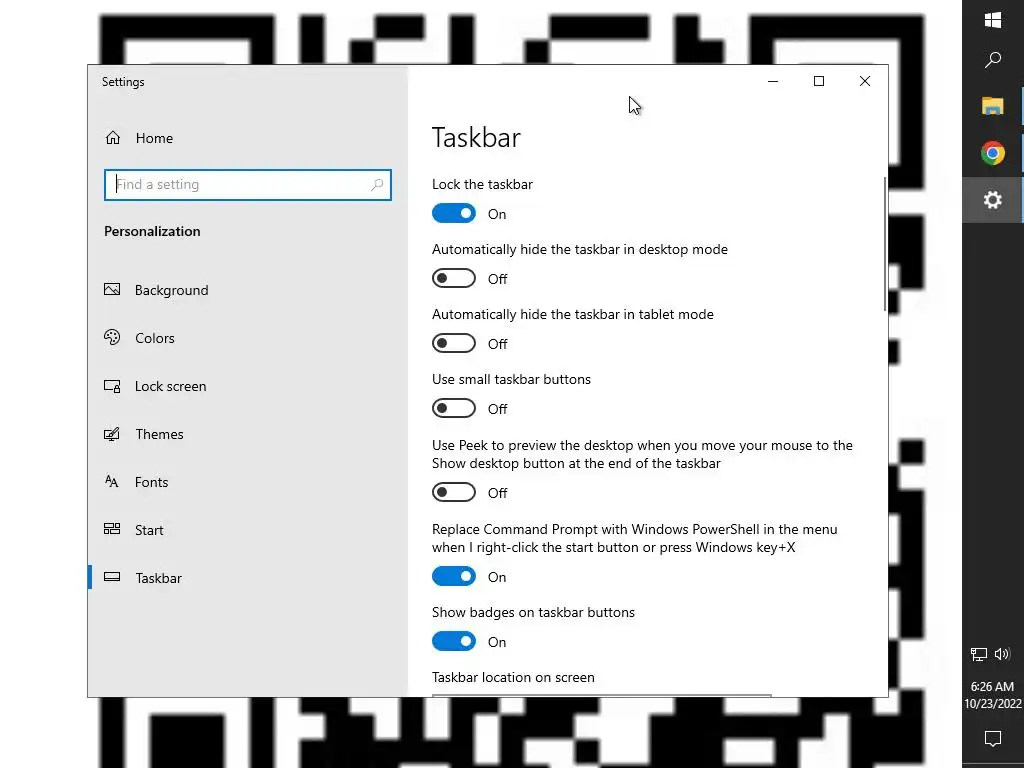Turn on small taskbar buttons
Image resolution: width=1024 pixels, height=768 pixels.
(454, 408)
